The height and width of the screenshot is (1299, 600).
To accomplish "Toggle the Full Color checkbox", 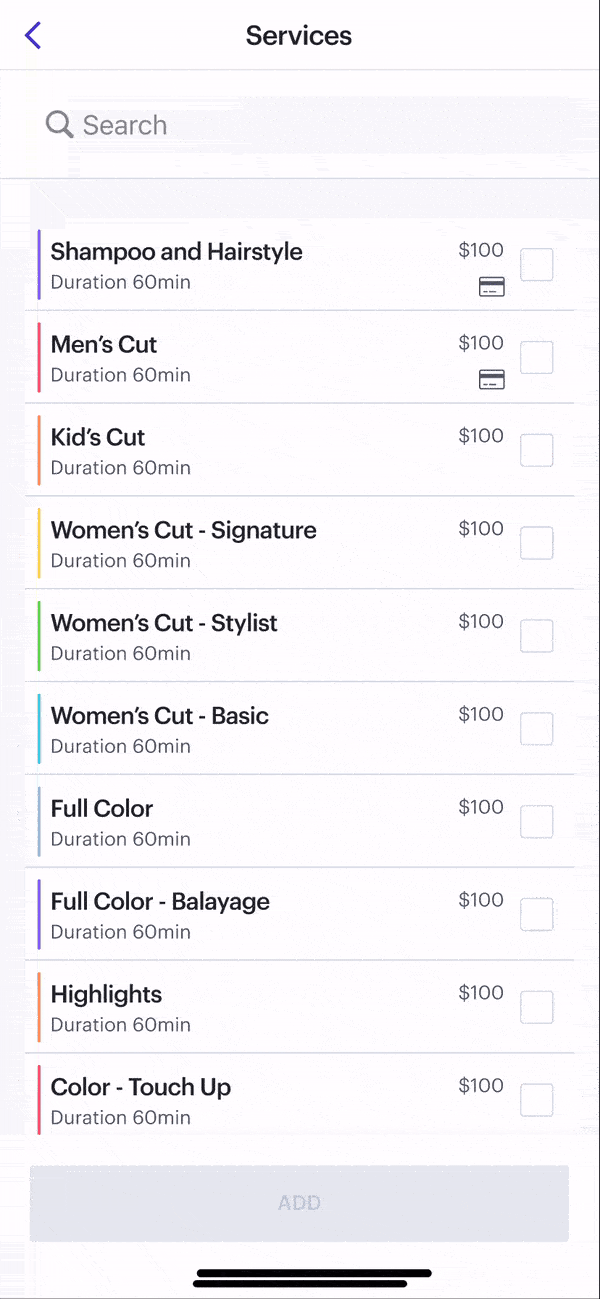I will (537, 821).
